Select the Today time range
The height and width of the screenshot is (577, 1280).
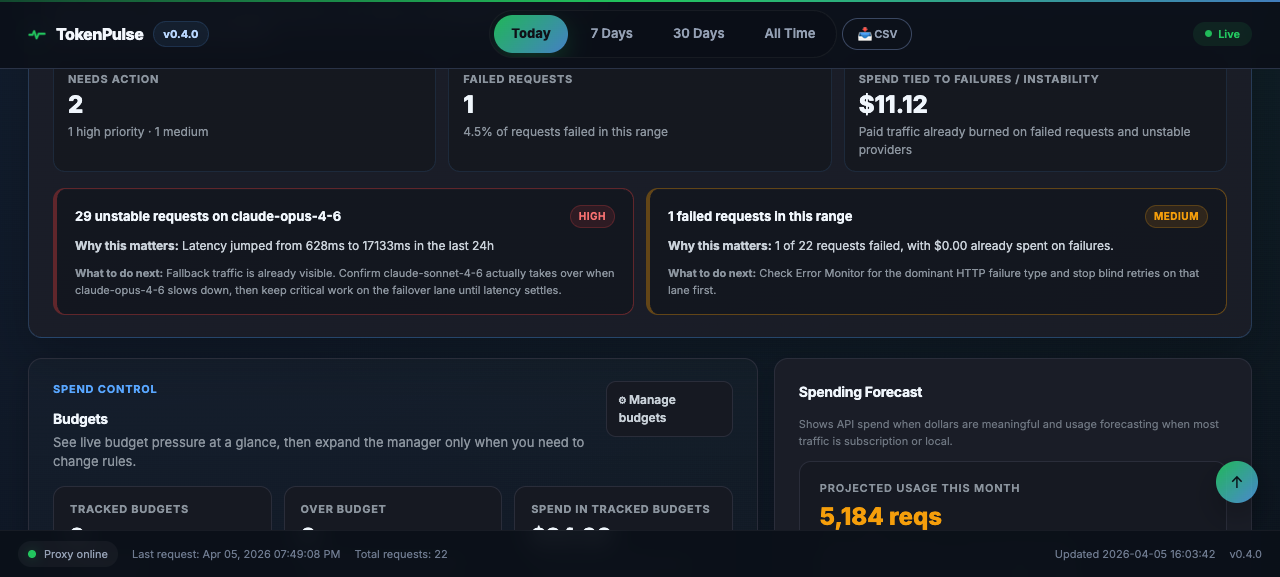[530, 33]
